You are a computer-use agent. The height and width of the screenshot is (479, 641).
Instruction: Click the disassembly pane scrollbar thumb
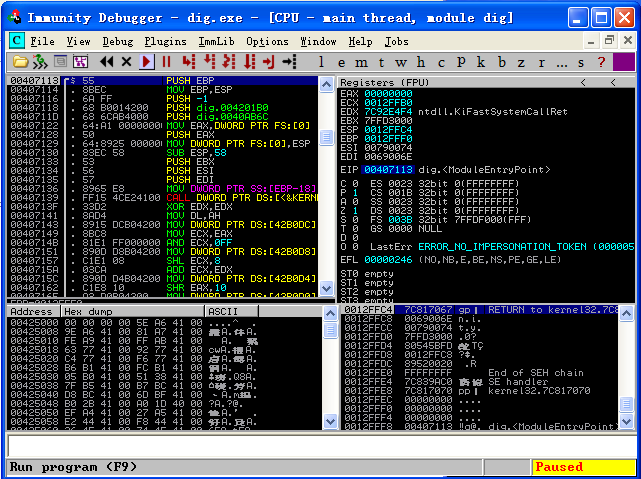[x=326, y=137]
